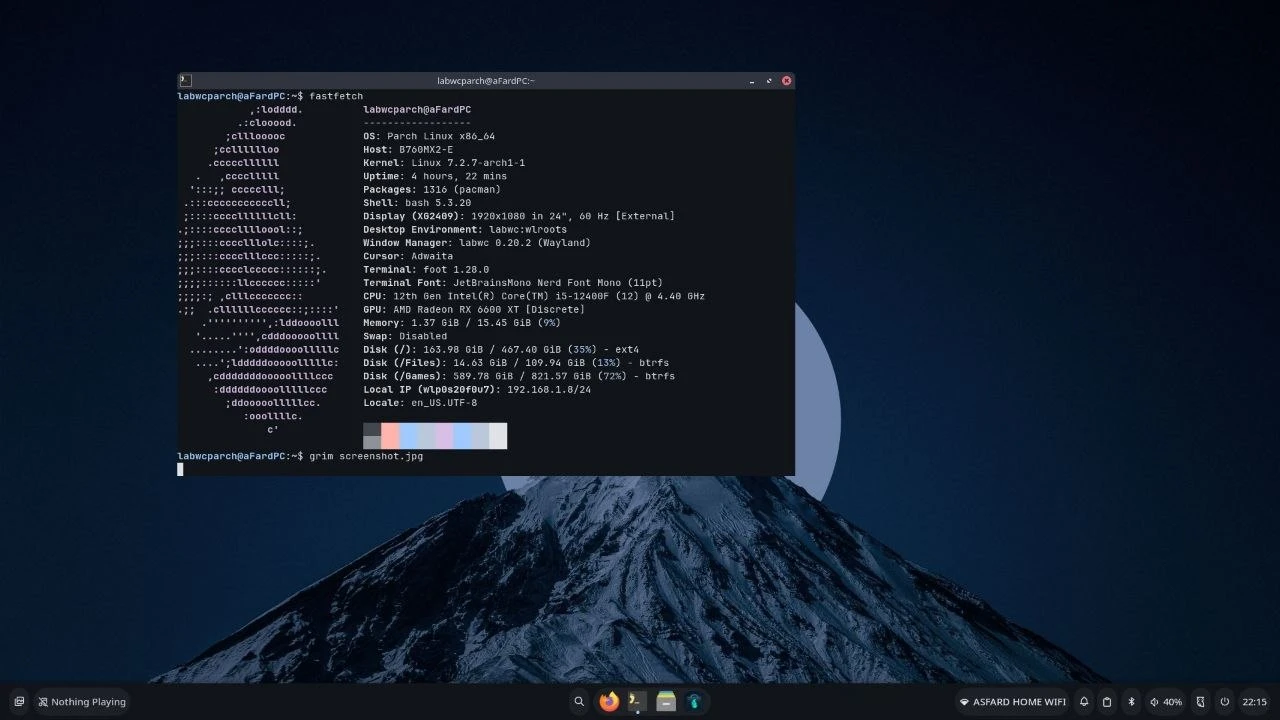Viewport: 1280px width, 720px height.
Task: Minimize the terminal window
Action: point(752,81)
